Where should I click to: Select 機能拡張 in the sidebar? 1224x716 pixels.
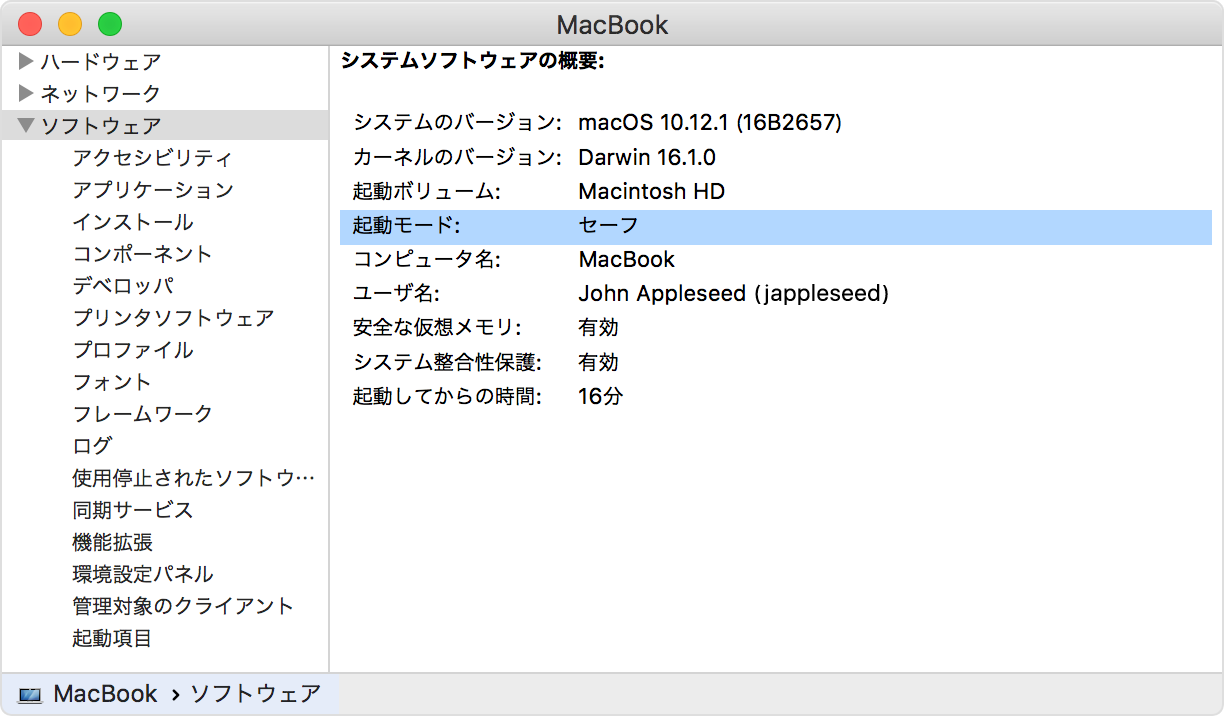pyautogui.click(x=112, y=542)
